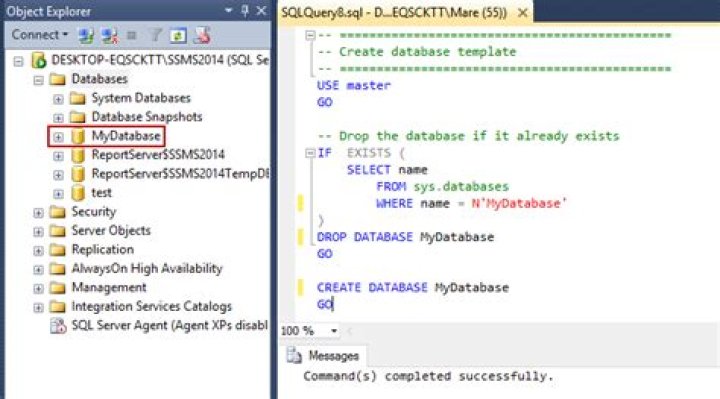
Task: Expand the Database Snapshots folder
Action: pyautogui.click(x=58, y=118)
